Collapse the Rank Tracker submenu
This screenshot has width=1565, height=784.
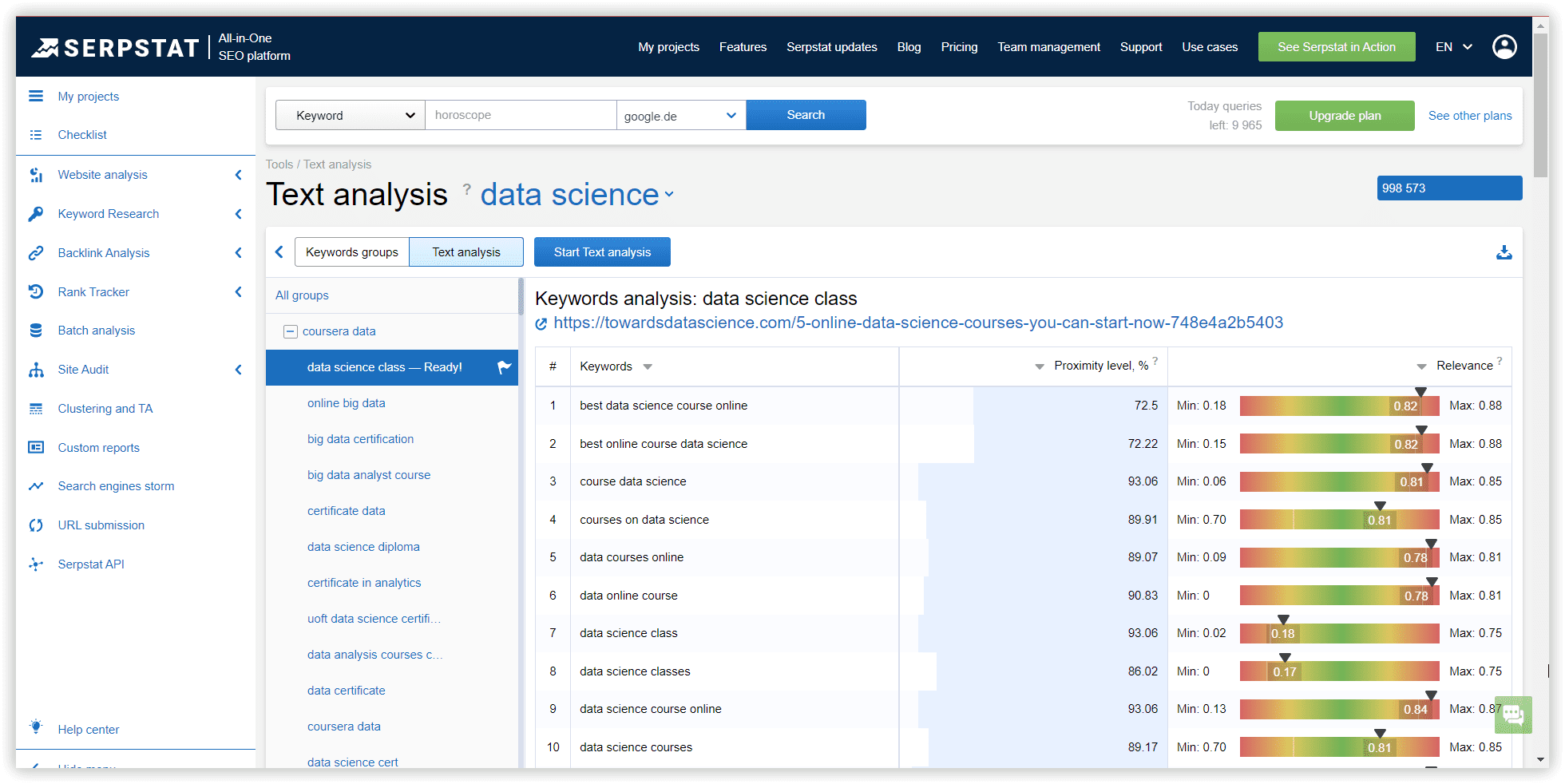pos(238,291)
